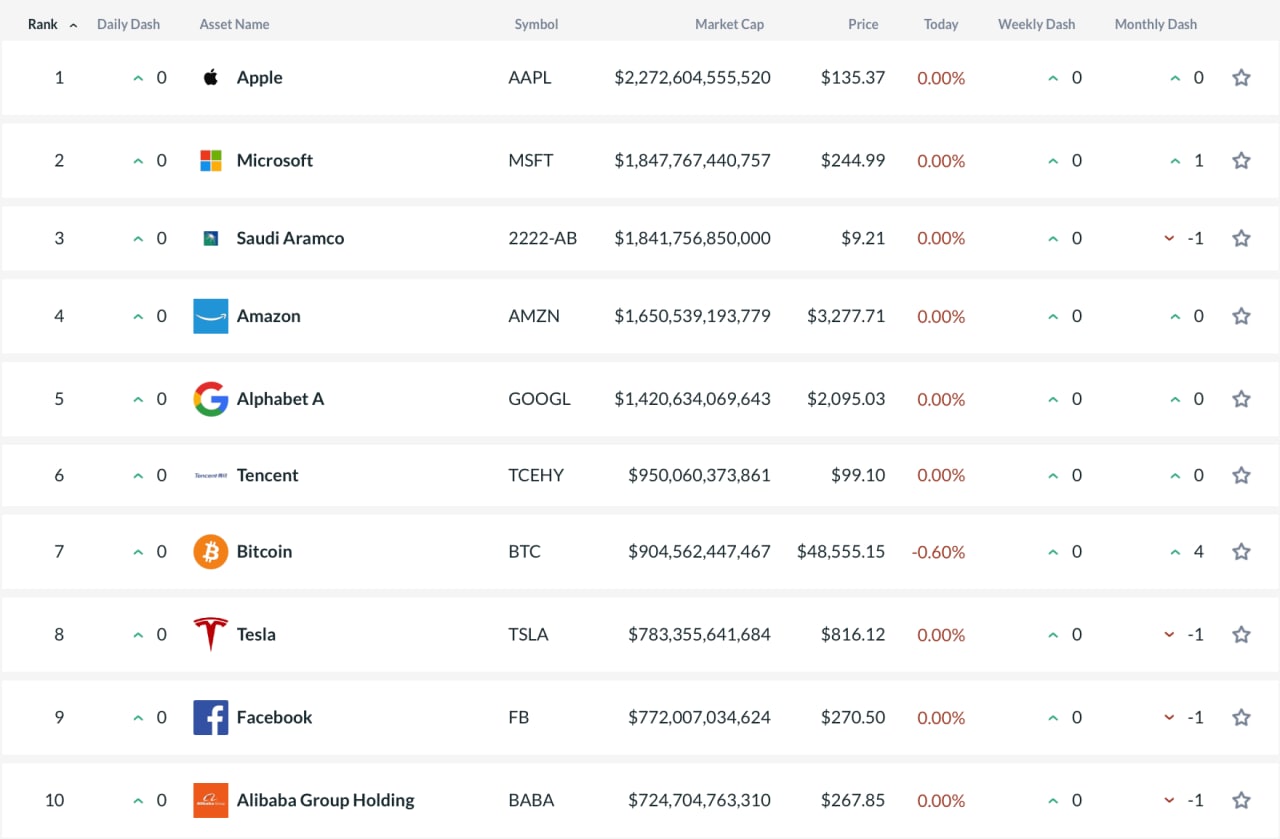Sort table by Market Cap header
The image size is (1280, 839).
click(729, 24)
